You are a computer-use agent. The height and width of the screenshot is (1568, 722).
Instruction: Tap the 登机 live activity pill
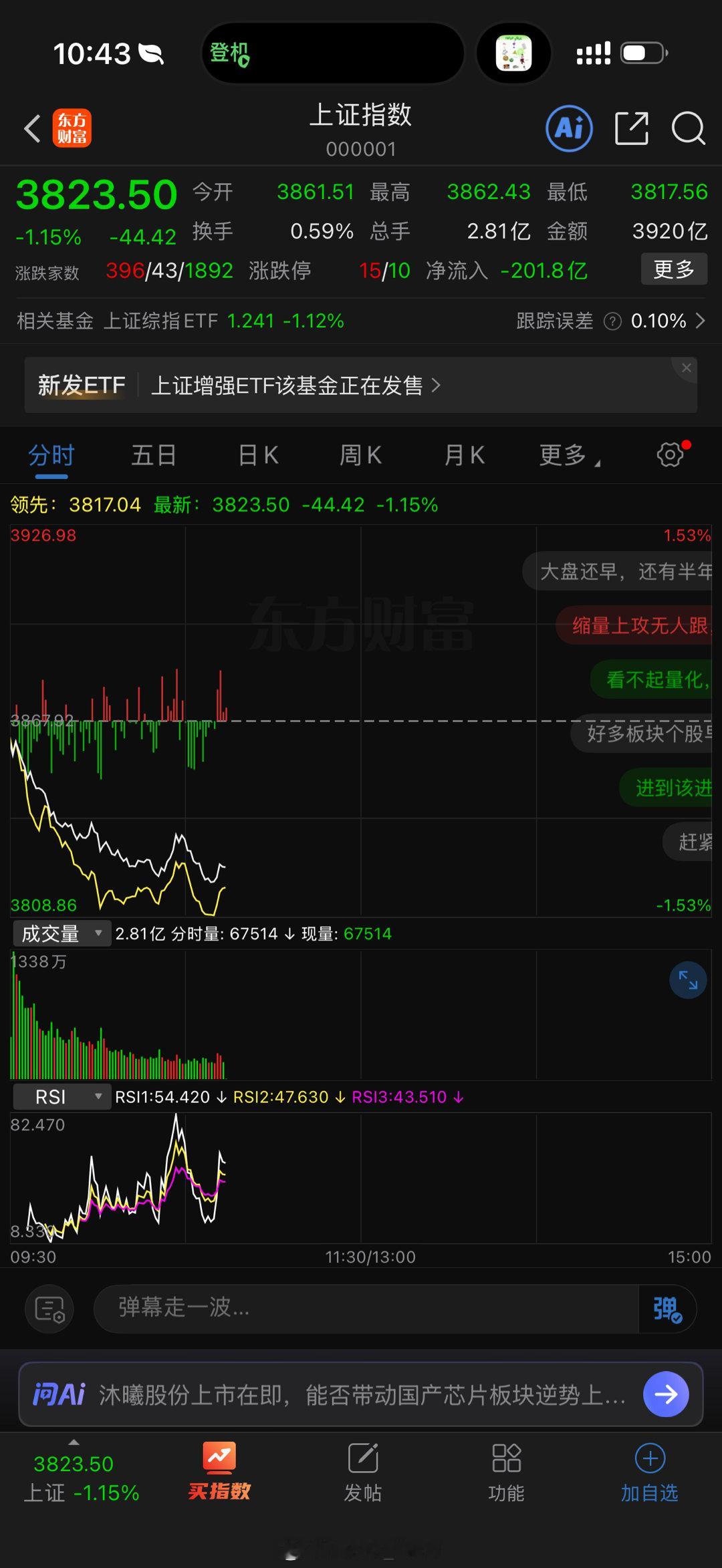[333, 53]
